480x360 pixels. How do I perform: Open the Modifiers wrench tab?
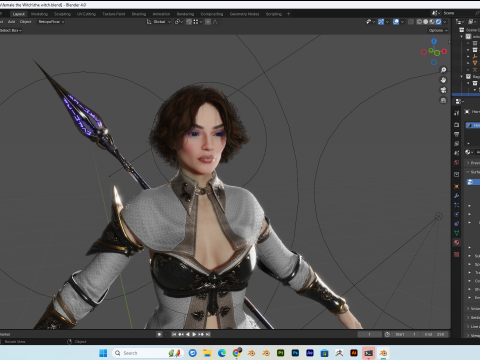(x=457, y=196)
